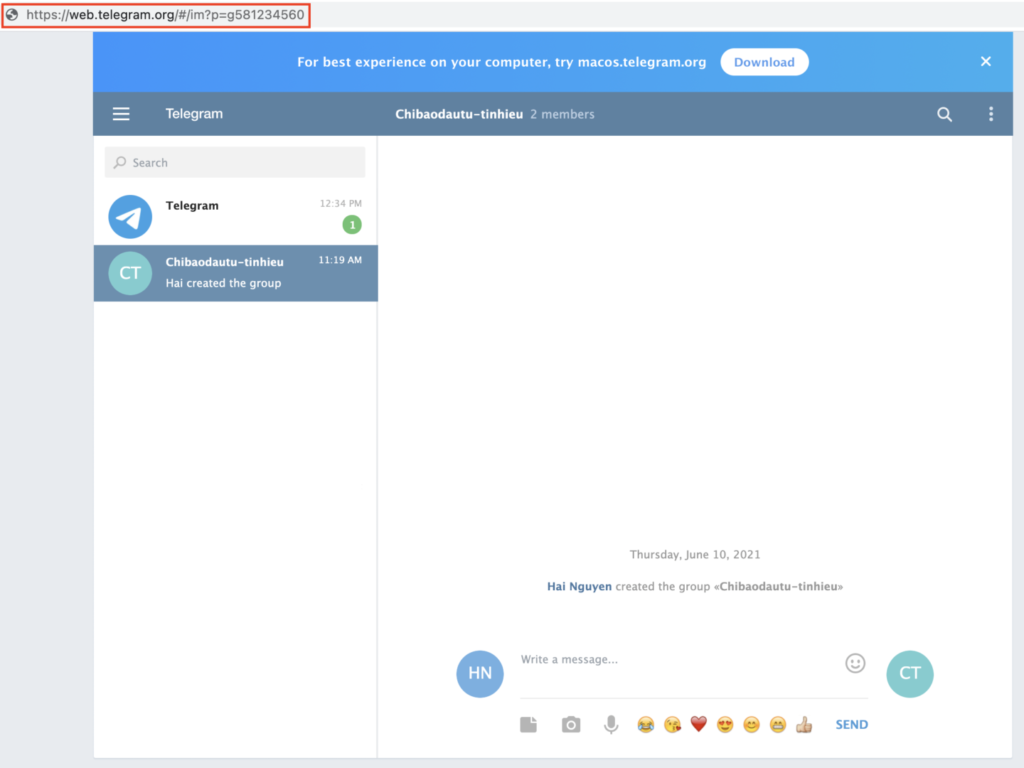Insert the tears of joy emoji
The height and width of the screenshot is (768, 1024).
pos(645,725)
